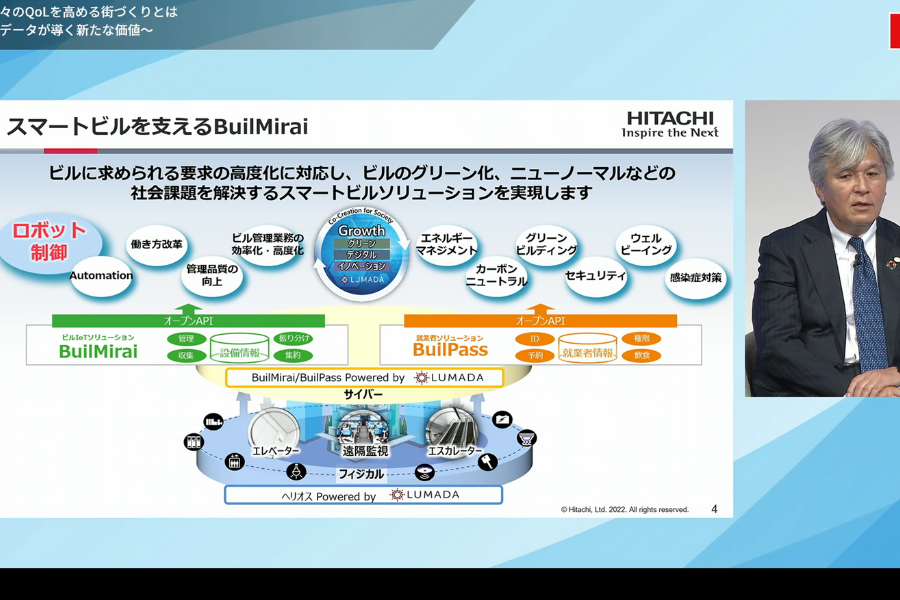The image size is (900, 600).
Task: Click the green 集約 pill
Action: (293, 355)
